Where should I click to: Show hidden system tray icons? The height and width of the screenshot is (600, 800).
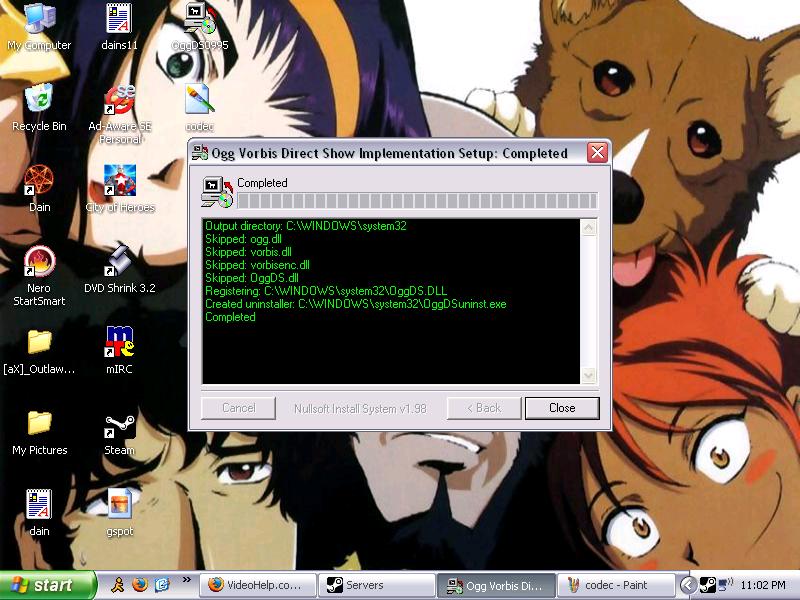[687, 585]
